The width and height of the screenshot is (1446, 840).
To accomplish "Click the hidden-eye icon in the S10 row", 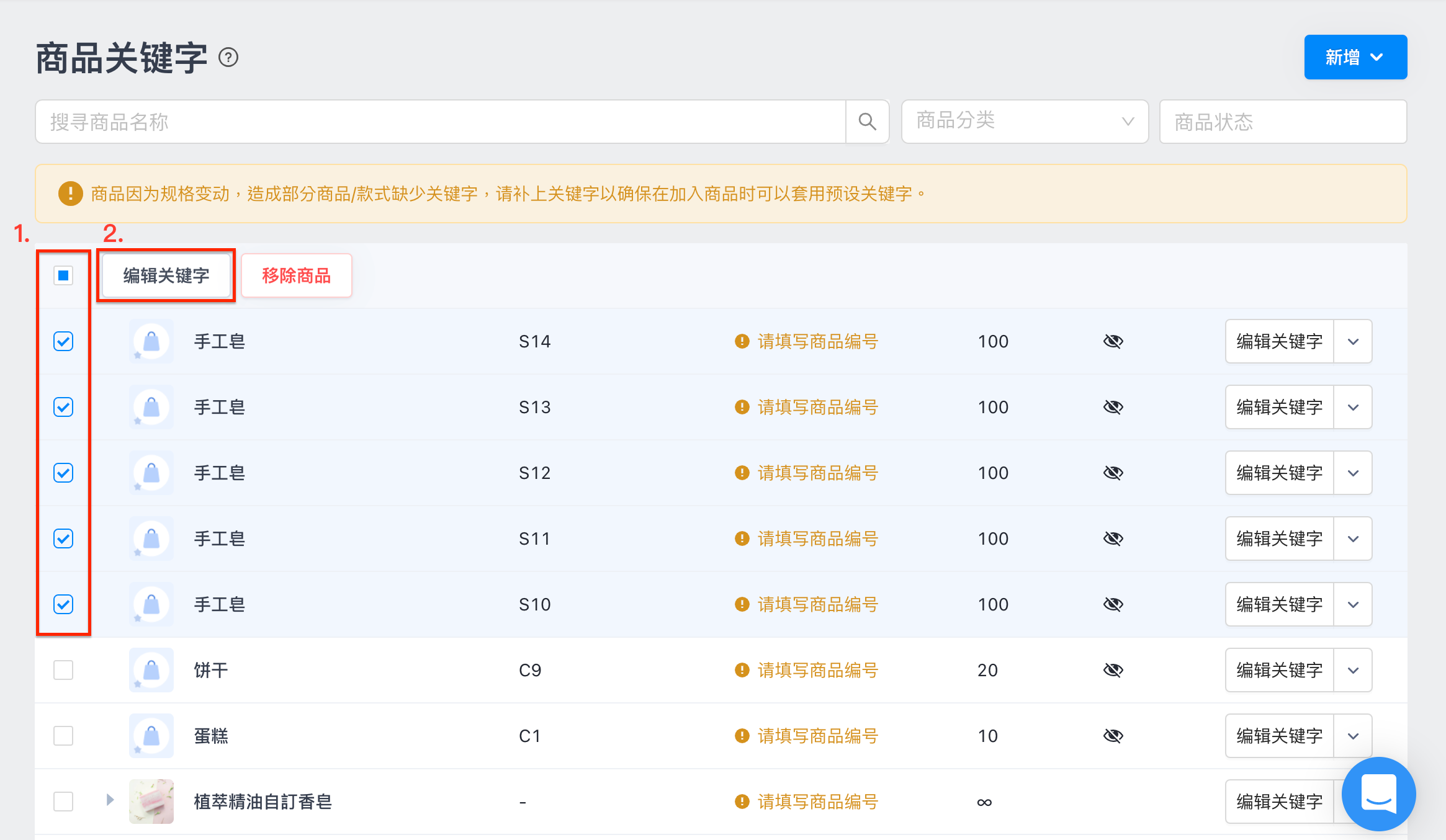I will (1113, 604).
